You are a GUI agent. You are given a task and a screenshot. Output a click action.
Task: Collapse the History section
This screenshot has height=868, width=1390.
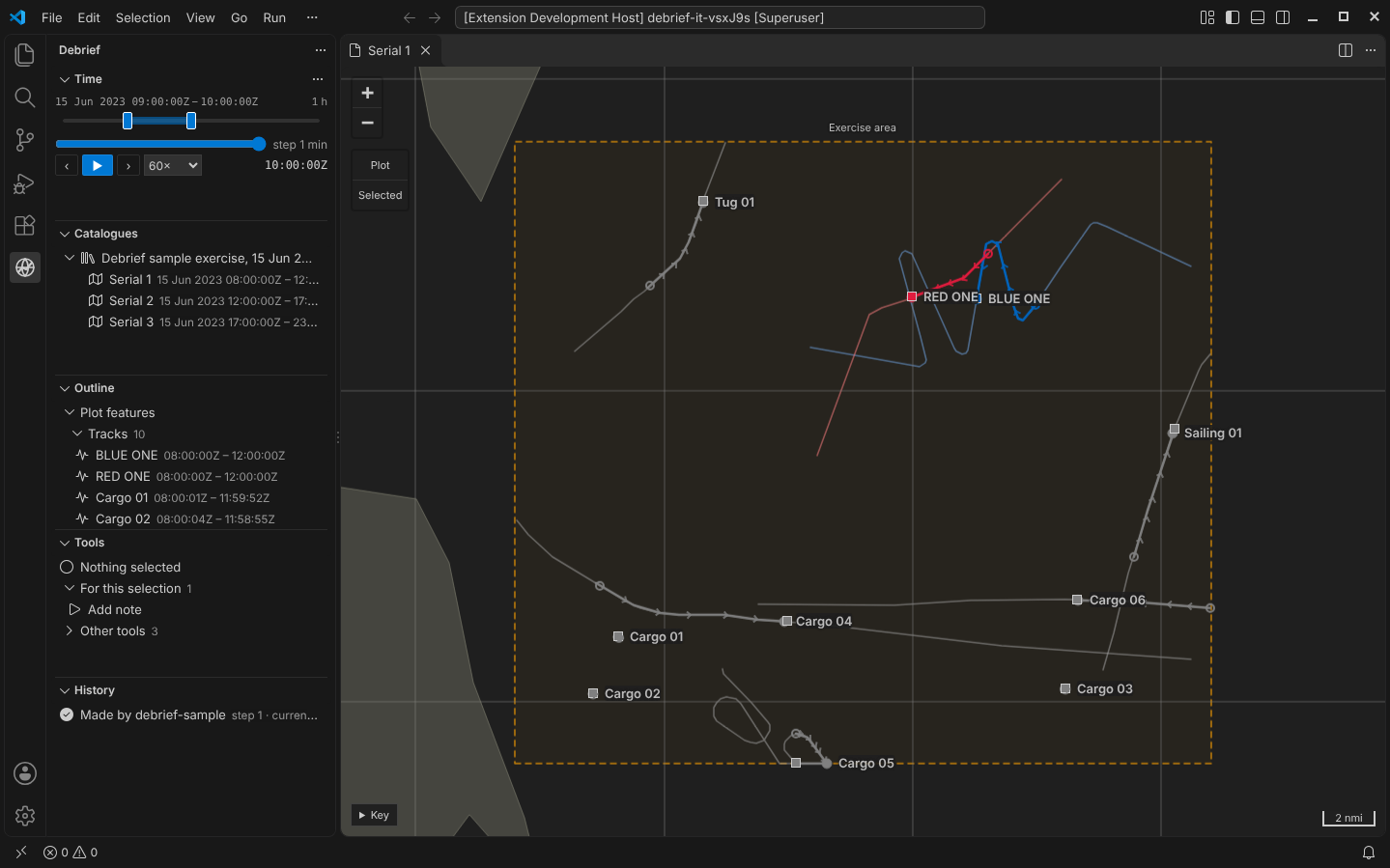point(65,690)
